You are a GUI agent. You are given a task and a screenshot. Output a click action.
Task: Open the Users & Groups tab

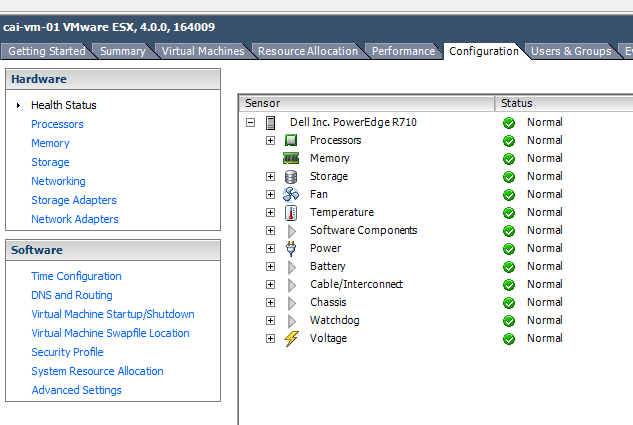click(571, 51)
